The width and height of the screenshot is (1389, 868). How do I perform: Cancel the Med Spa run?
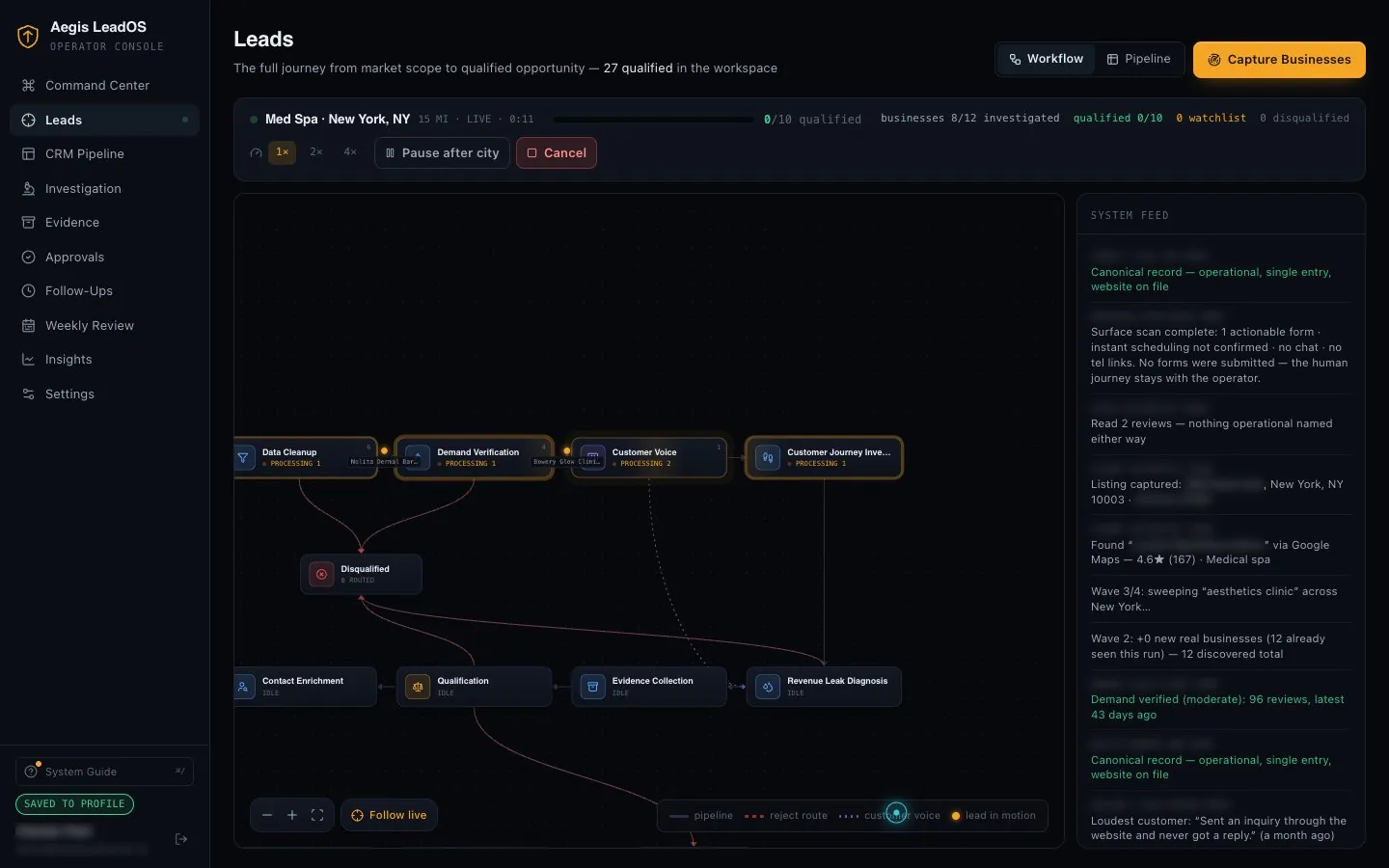(x=557, y=153)
